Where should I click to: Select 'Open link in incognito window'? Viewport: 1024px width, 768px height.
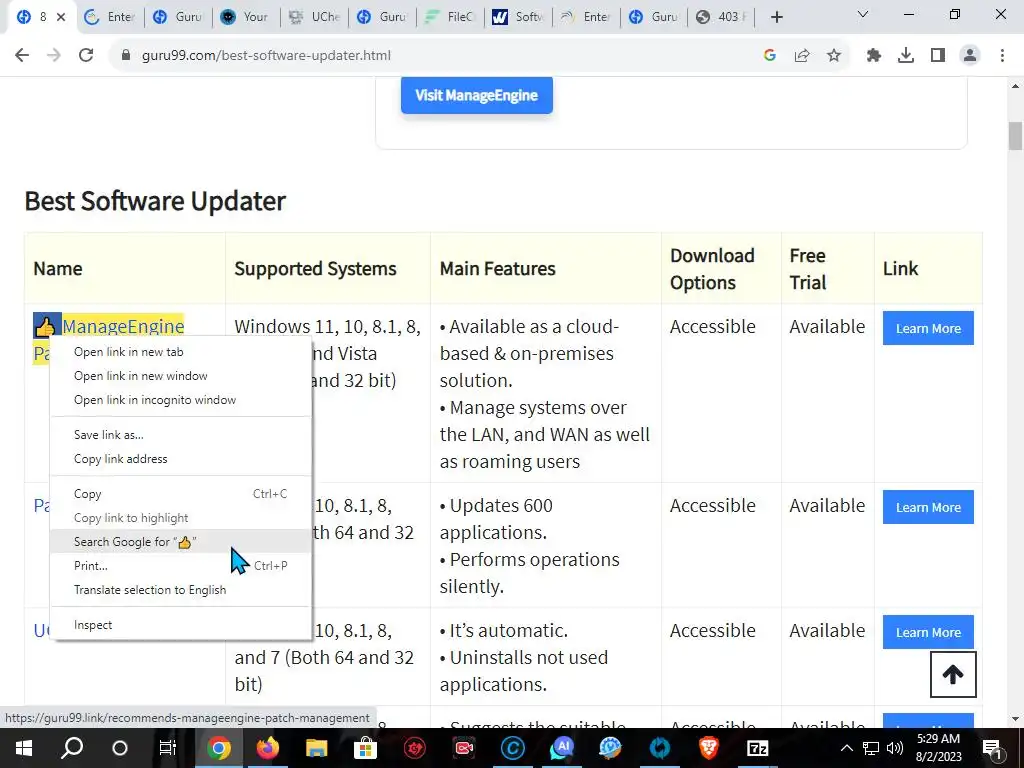(x=181, y=400)
